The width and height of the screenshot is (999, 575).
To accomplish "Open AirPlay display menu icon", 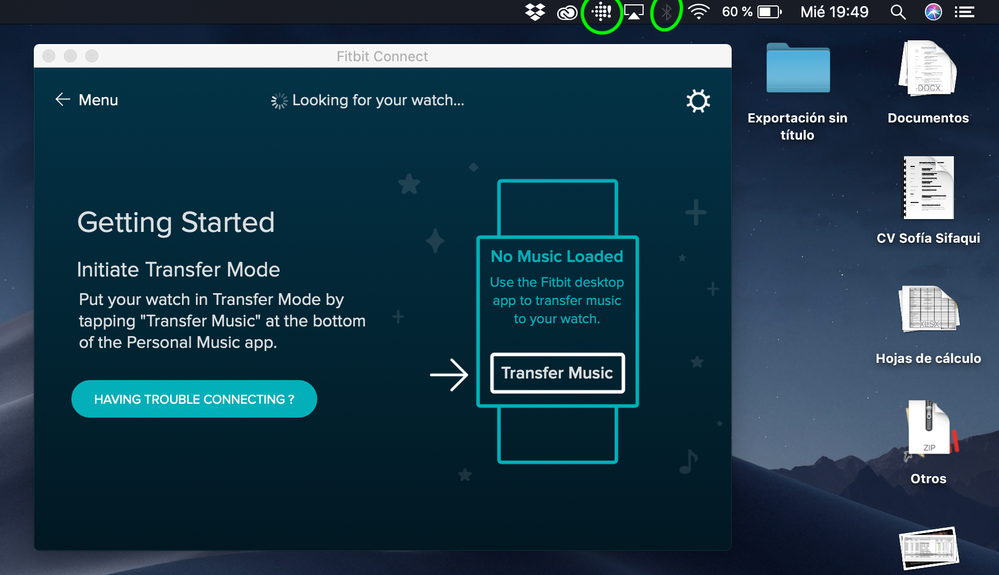I will pyautogui.click(x=634, y=11).
